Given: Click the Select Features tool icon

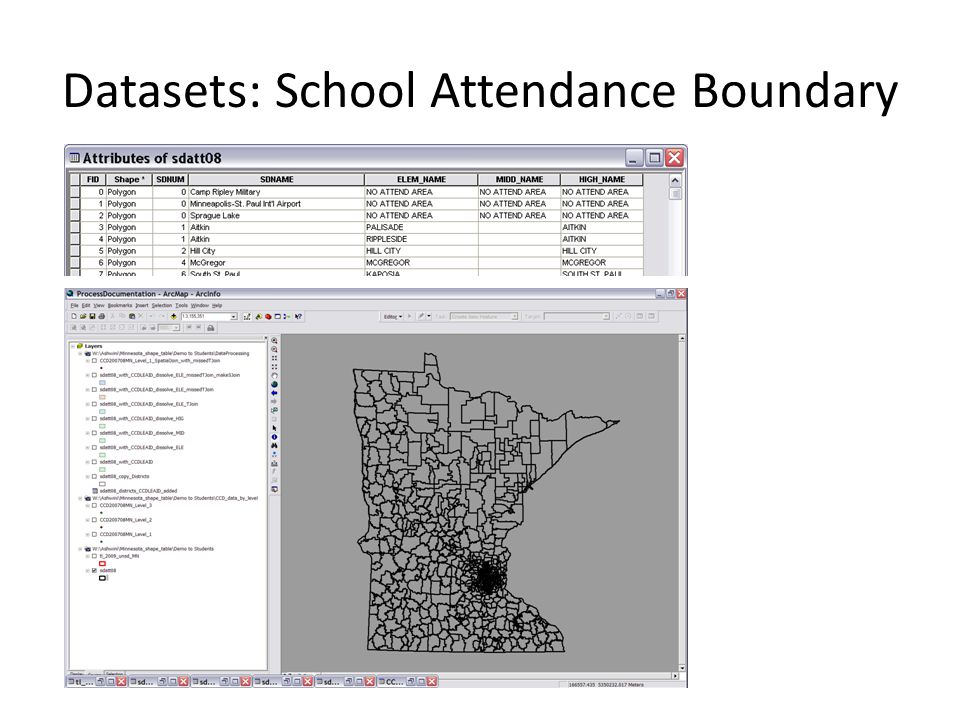Looking at the screenshot, I should pyautogui.click(x=274, y=410).
